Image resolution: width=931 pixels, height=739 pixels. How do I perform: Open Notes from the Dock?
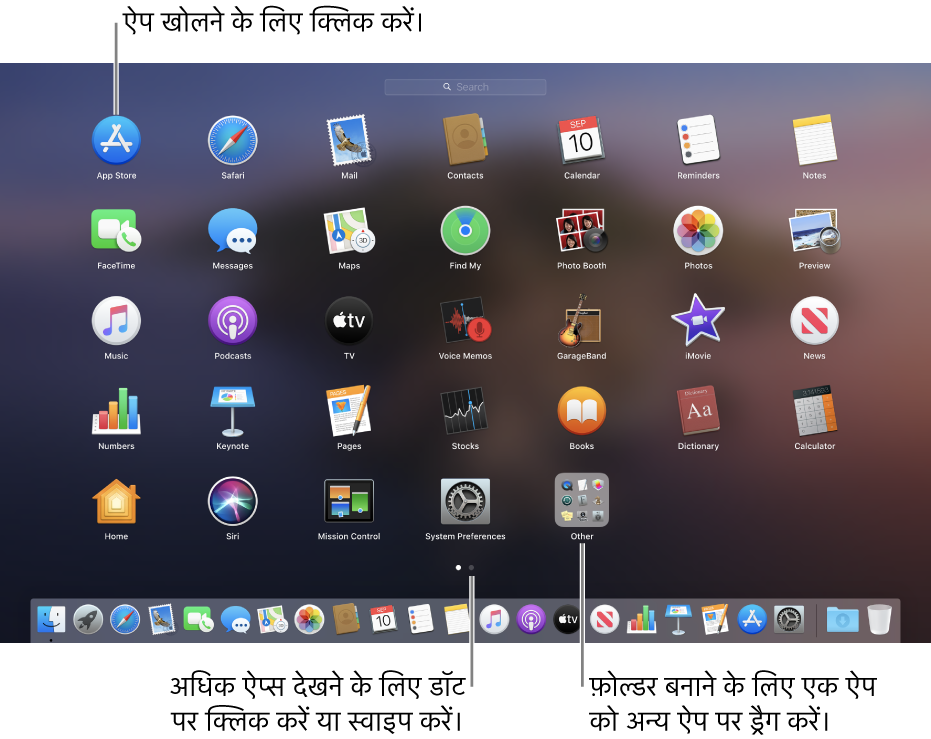(457, 620)
